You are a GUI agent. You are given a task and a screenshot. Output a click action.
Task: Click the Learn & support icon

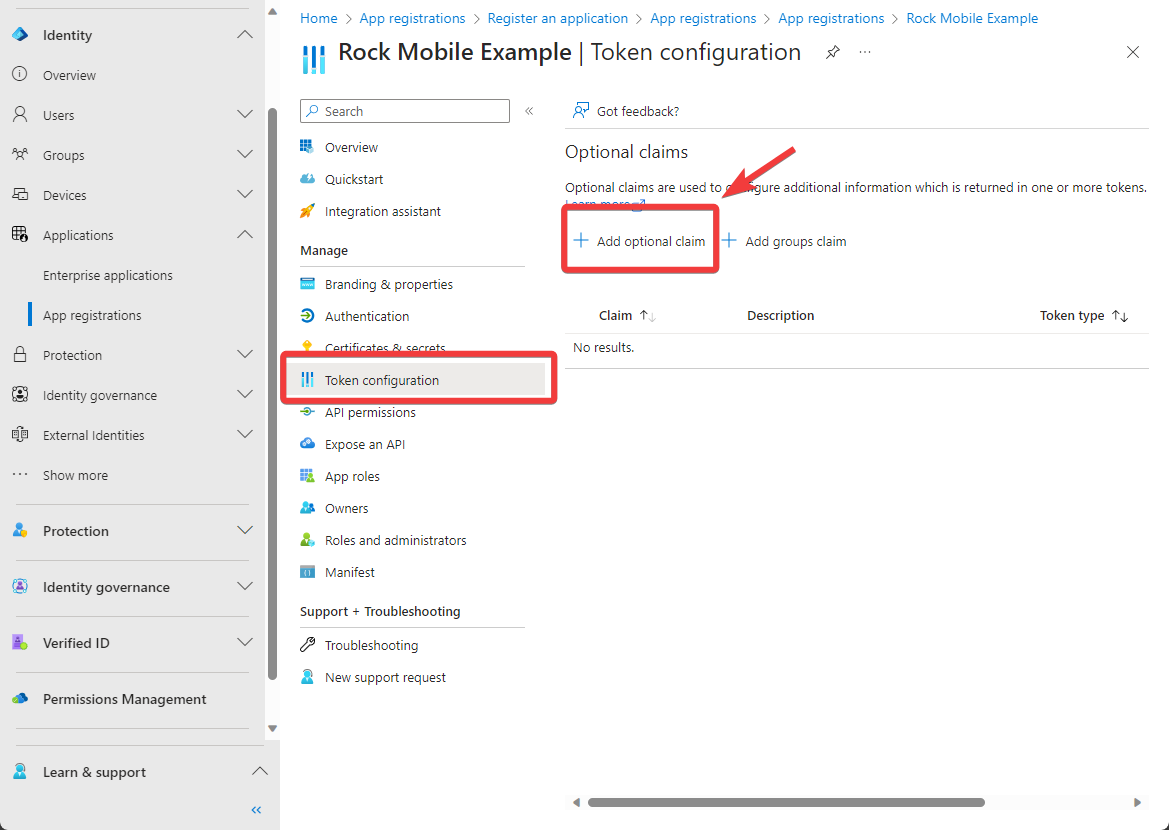tap(20, 772)
